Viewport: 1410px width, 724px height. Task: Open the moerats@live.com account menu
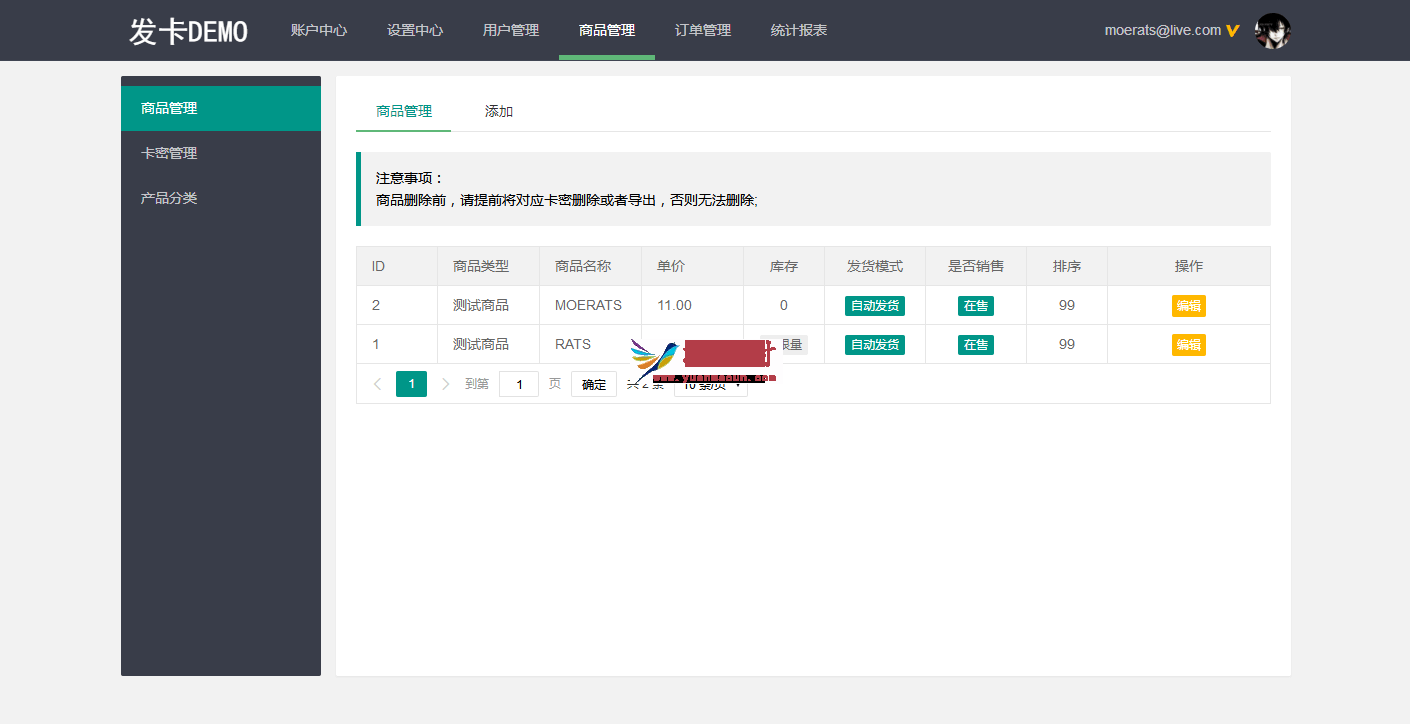tap(1162, 30)
